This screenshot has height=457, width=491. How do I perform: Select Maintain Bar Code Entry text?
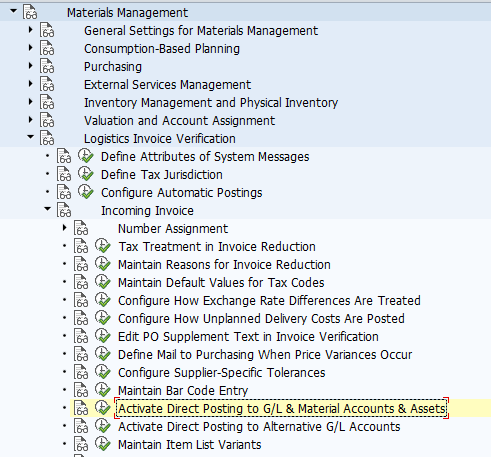pos(183,391)
